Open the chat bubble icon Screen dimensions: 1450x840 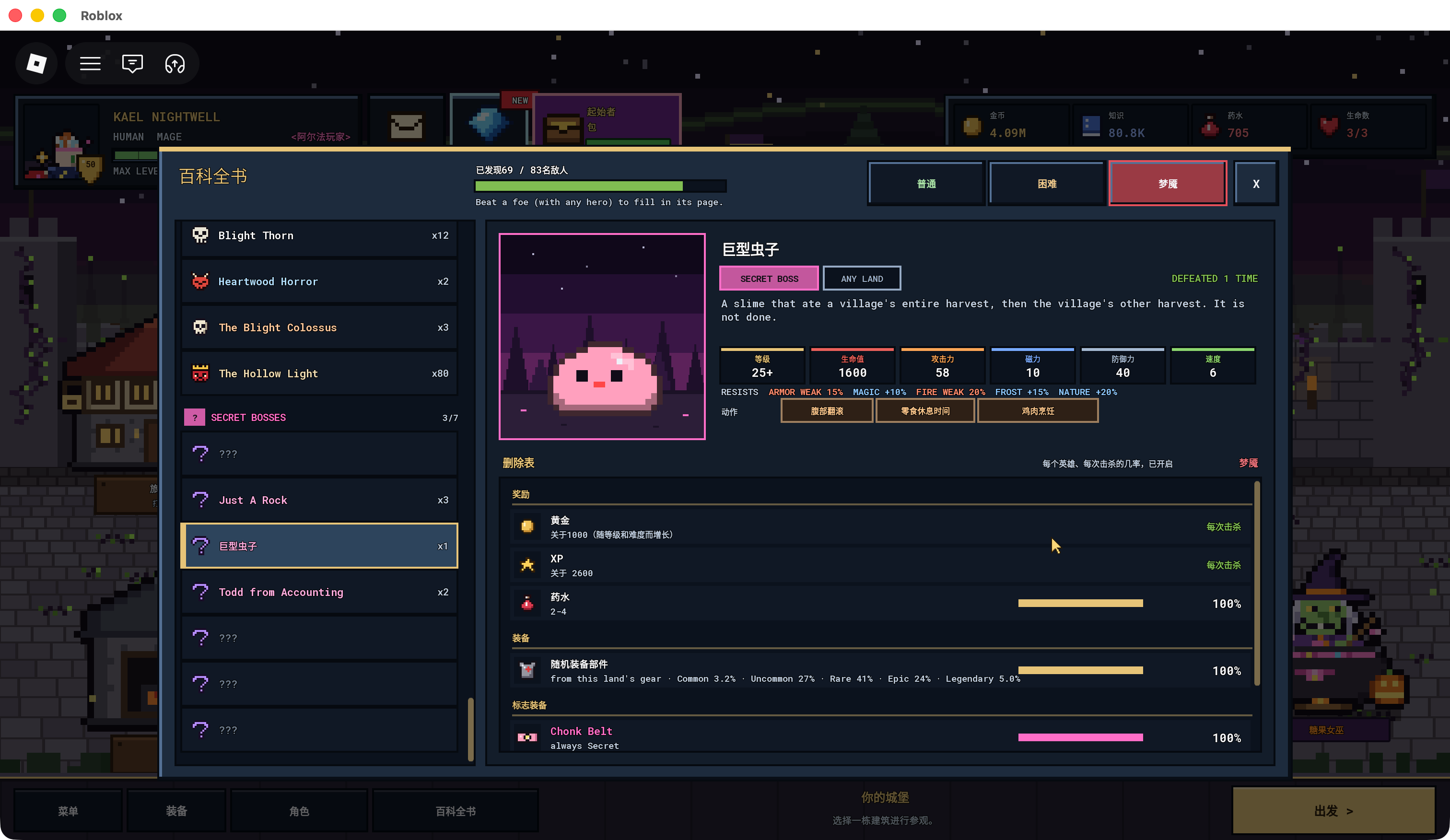point(132,63)
